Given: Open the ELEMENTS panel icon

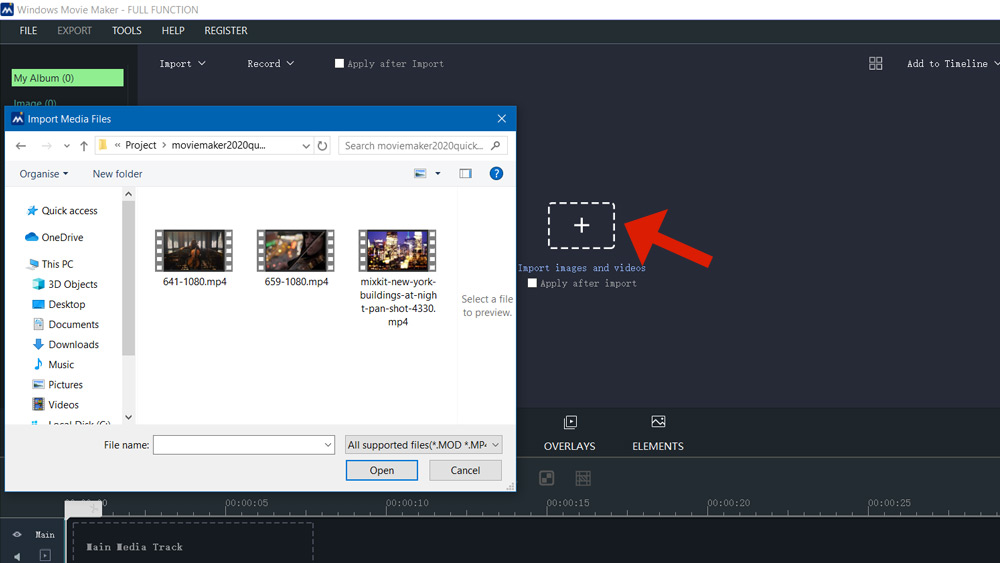Looking at the screenshot, I should pos(658,421).
